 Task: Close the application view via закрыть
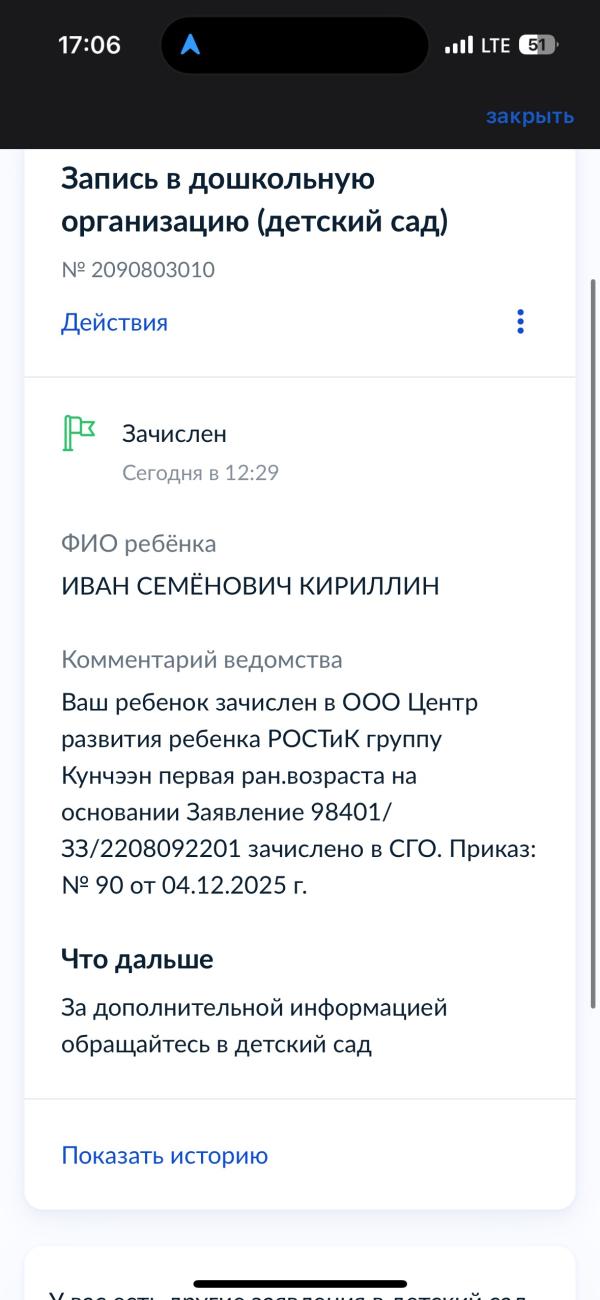tap(528, 117)
